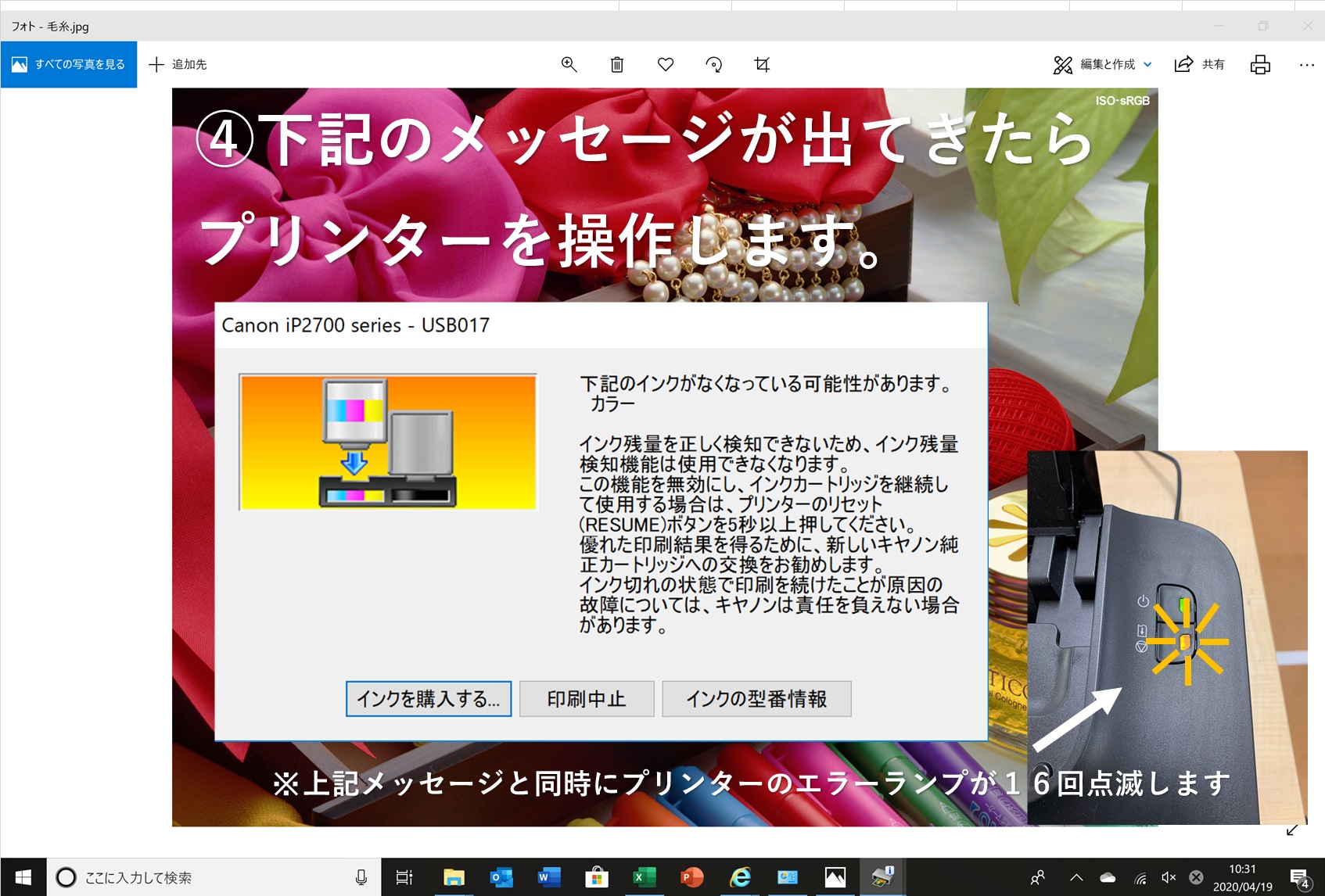This screenshot has height=896, width=1325.
Task: Open Excel from the taskbar
Action: (644, 877)
